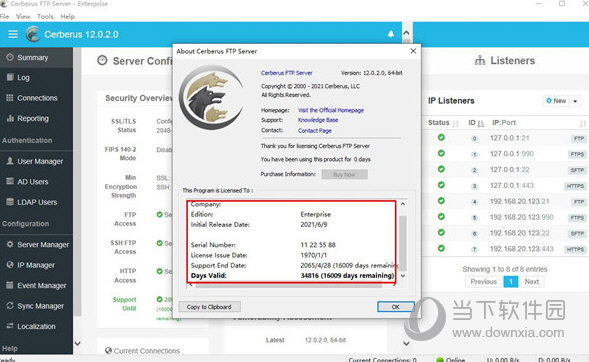Open IP Manager
This screenshot has width=589, height=362.
click(36, 265)
